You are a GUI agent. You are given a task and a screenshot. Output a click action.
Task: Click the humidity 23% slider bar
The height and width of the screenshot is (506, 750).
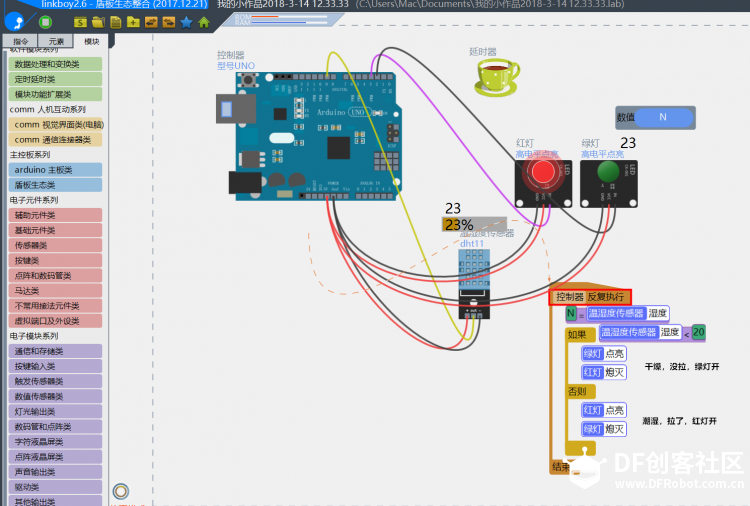(x=474, y=224)
